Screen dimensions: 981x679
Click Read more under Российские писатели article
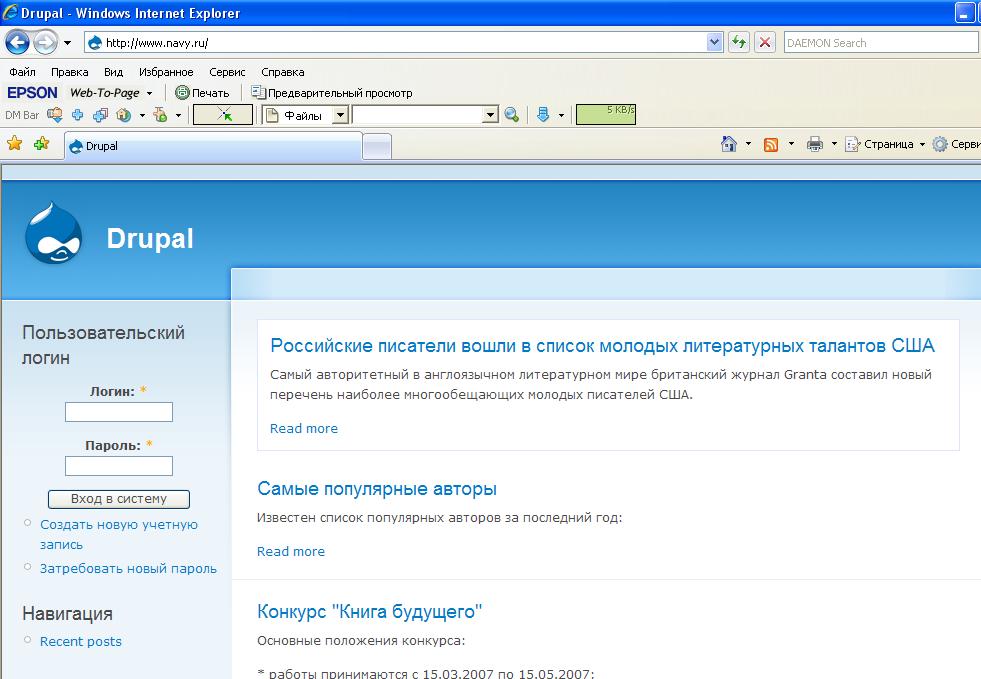point(303,428)
